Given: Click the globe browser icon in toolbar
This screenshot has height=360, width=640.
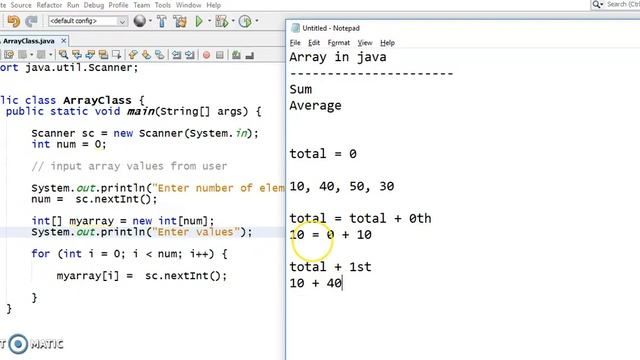Looking at the screenshot, I should (140, 21).
